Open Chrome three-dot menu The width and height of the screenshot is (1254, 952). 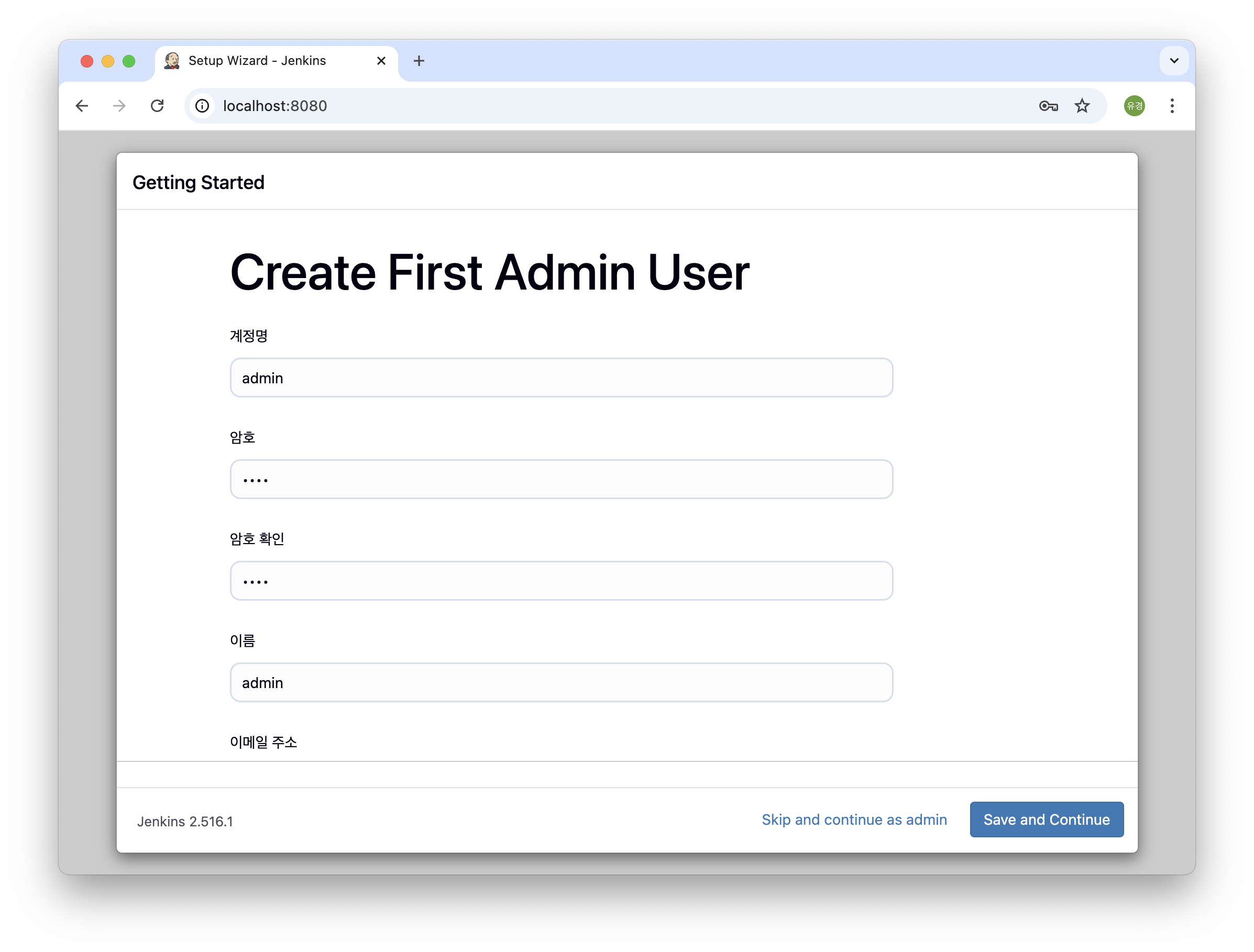point(1172,106)
